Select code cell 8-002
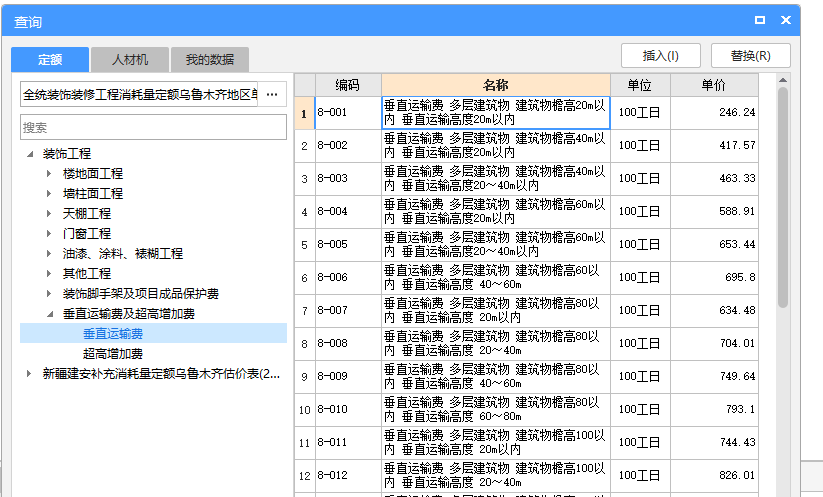The height and width of the screenshot is (497, 823). [x=348, y=146]
